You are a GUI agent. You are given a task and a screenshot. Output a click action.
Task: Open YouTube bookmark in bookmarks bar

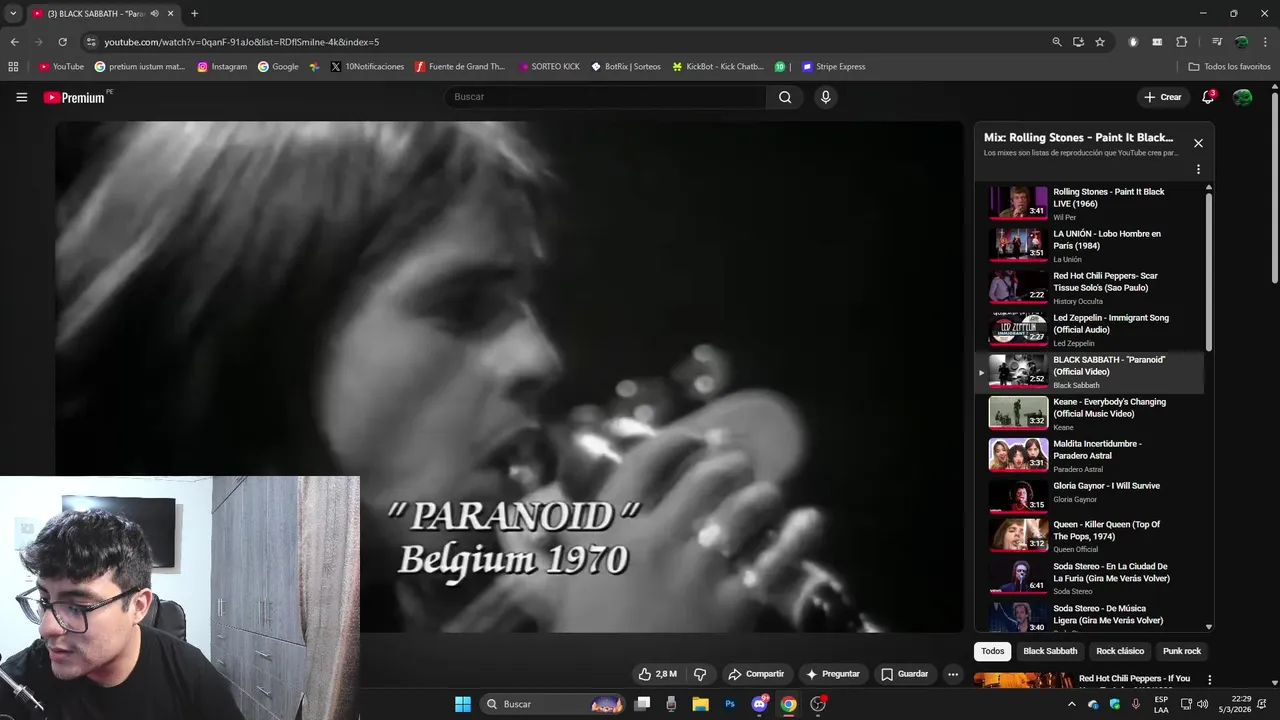tap(61, 67)
